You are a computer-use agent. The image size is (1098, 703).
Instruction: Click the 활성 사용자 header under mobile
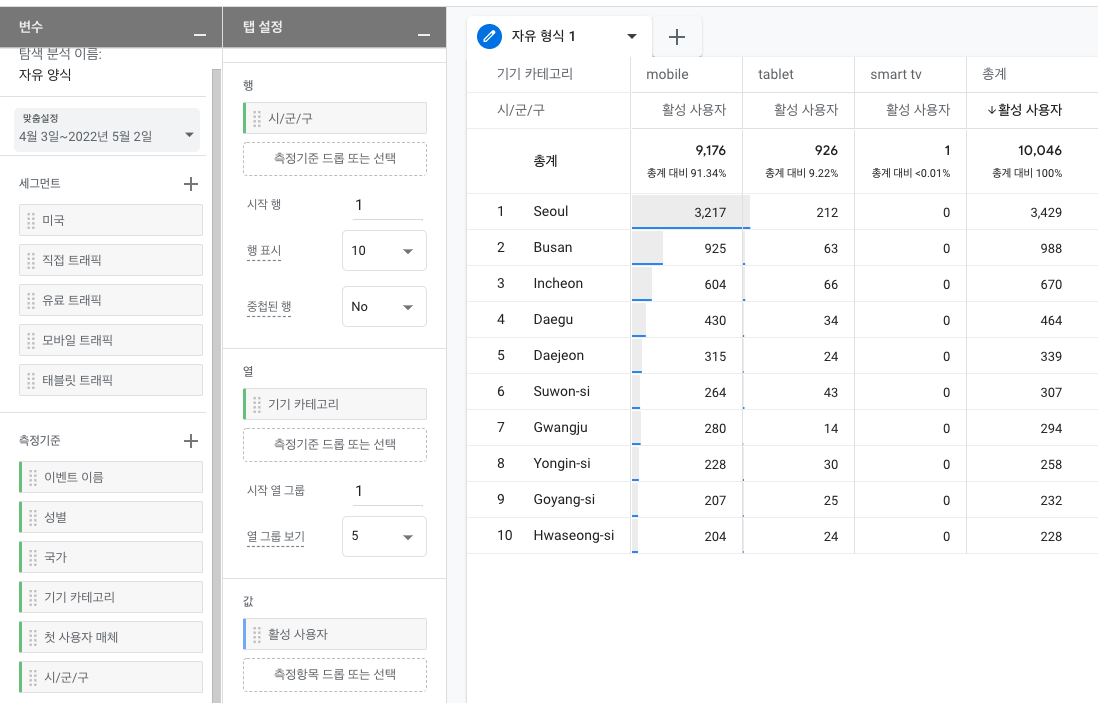(x=694, y=110)
